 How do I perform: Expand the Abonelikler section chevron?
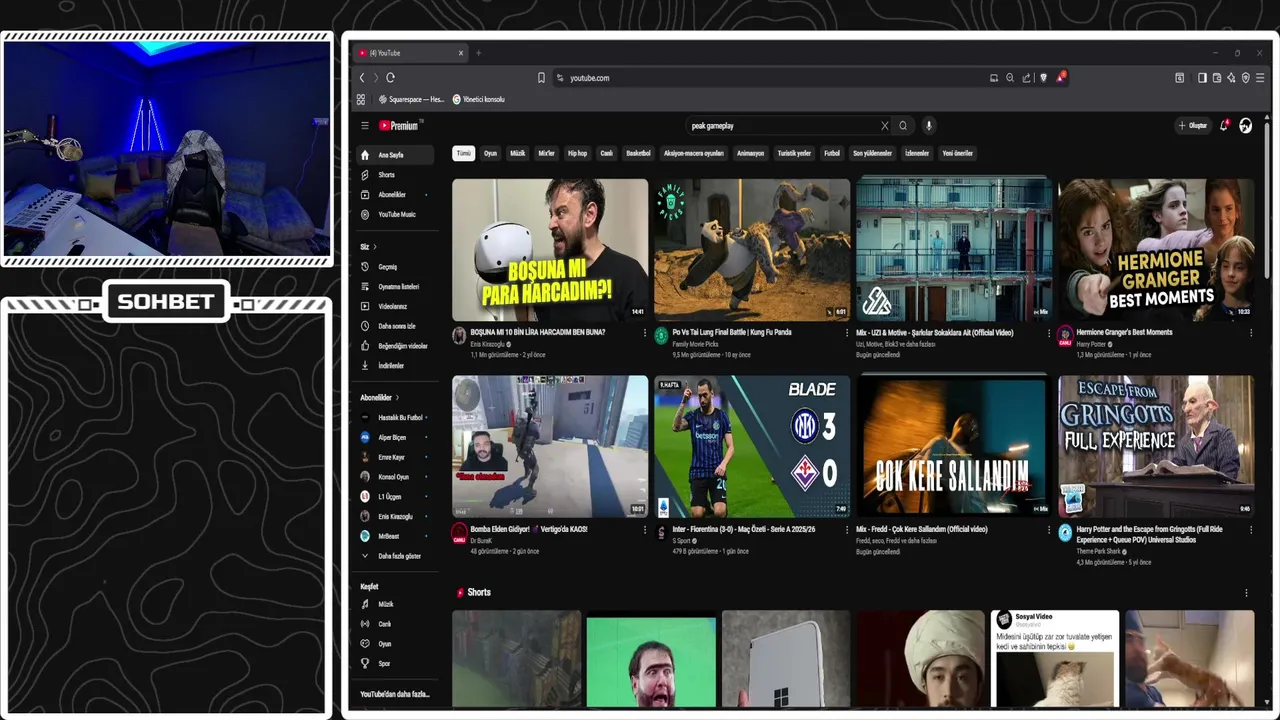(x=397, y=398)
